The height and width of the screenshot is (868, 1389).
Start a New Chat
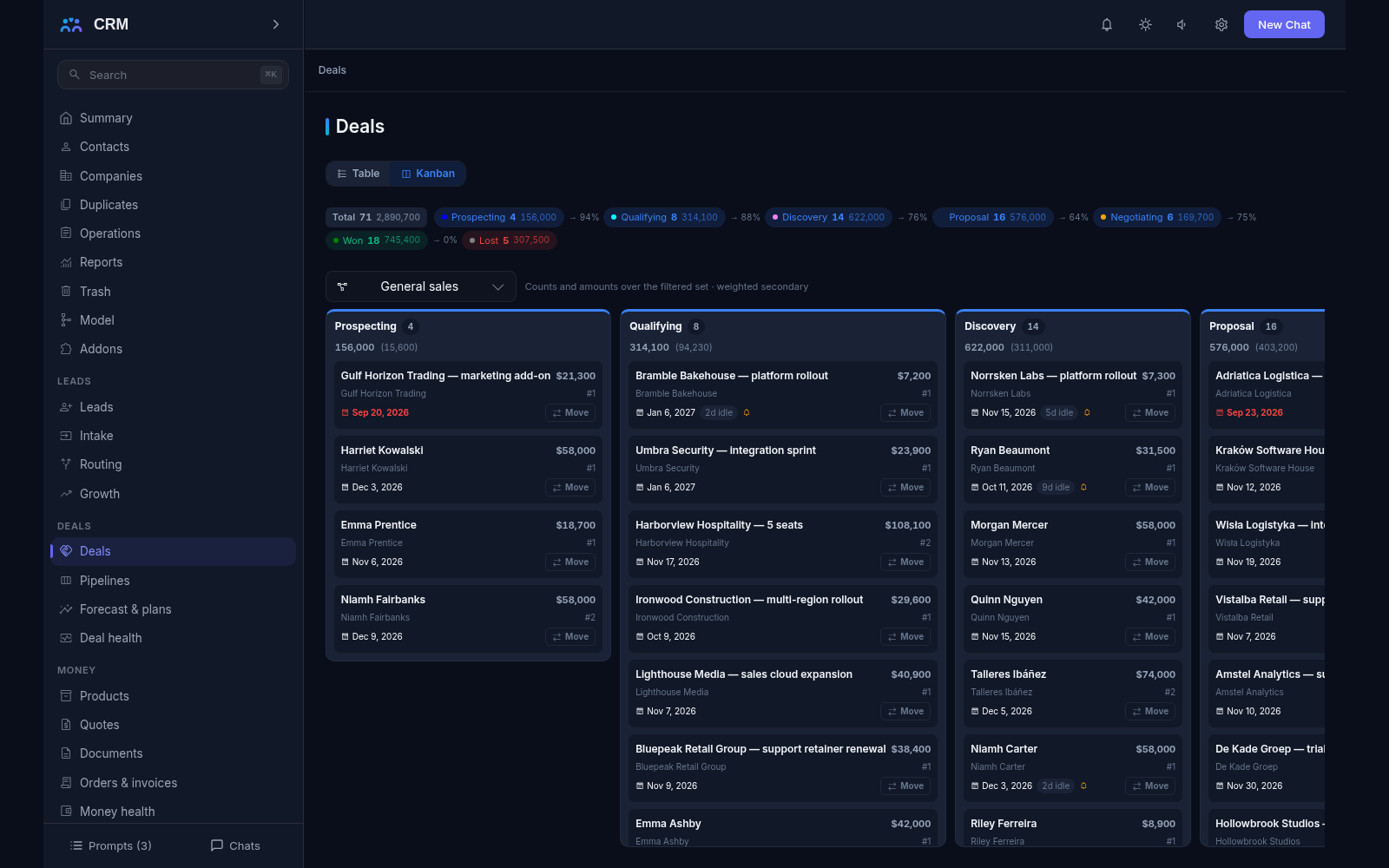pos(1284,24)
